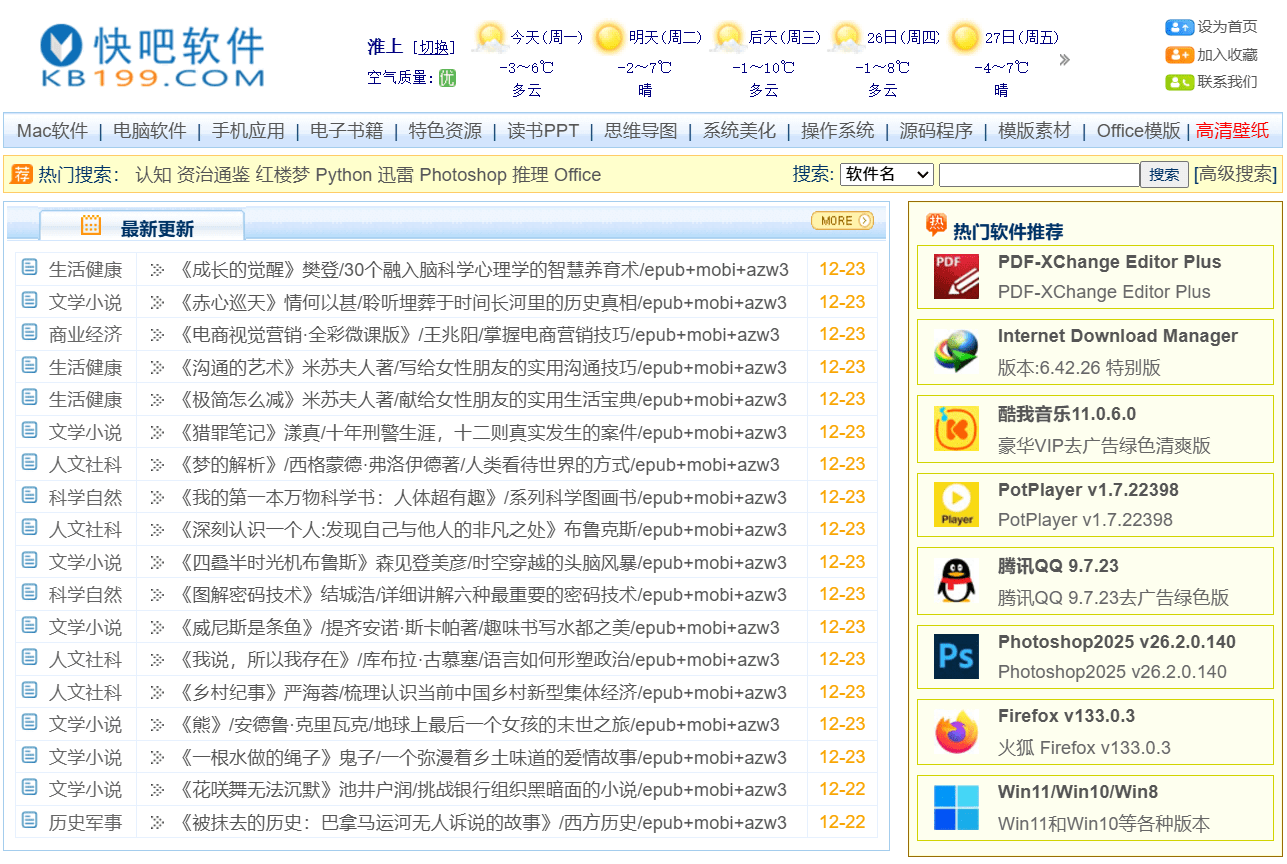The image size is (1287, 864).
Task: Click 切换 to change city
Action: click(x=434, y=47)
